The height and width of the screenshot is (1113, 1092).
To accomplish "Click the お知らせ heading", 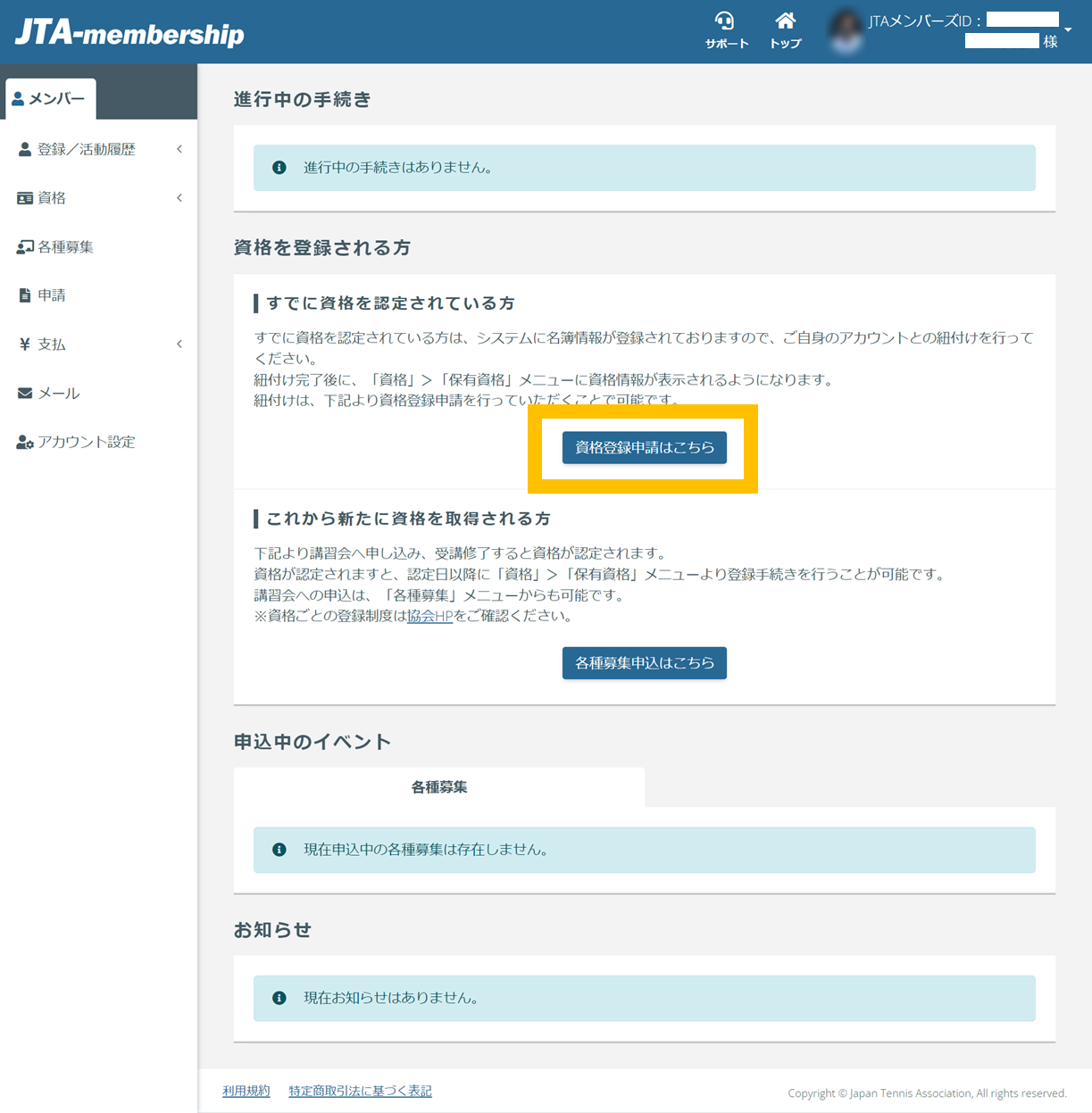I will point(272,930).
